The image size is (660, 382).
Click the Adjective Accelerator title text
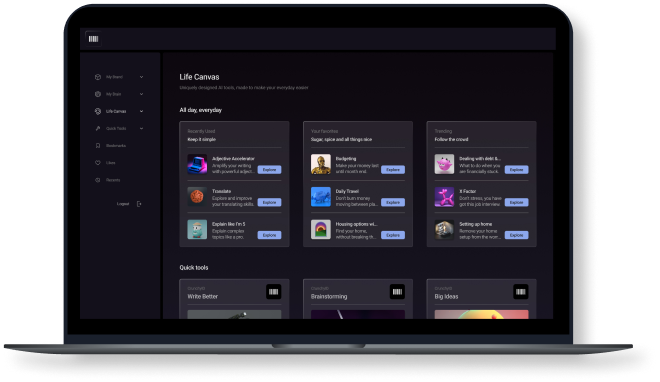233,159
